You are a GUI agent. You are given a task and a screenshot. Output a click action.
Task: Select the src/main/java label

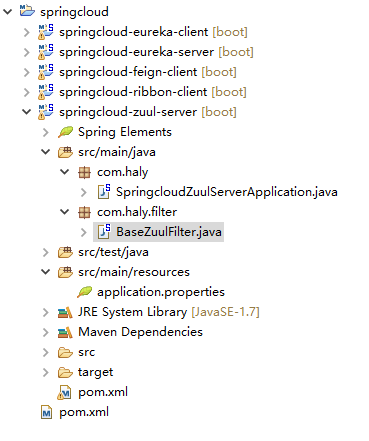(x=117, y=152)
